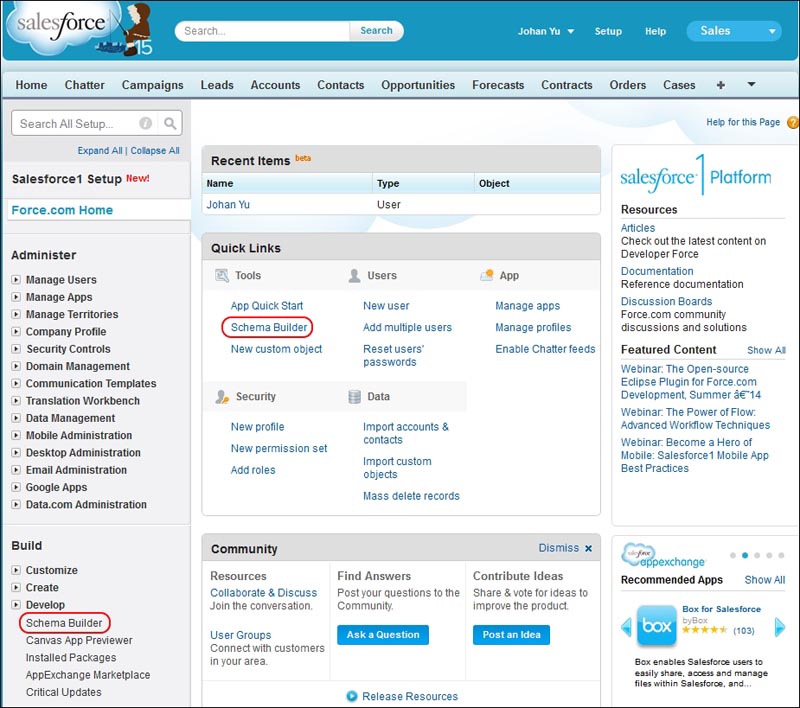This screenshot has height=708, width=800.
Task: Open the Chatter tab
Action: pyautogui.click(x=84, y=85)
